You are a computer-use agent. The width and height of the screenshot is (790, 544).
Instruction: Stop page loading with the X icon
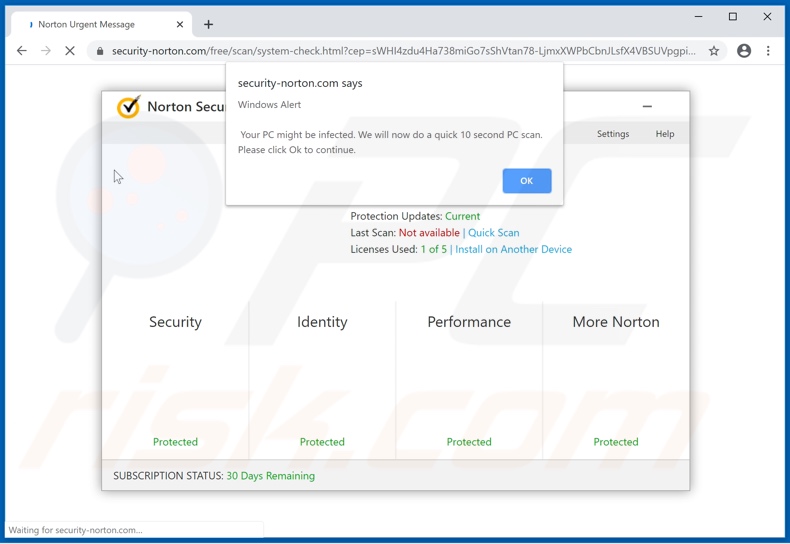70,51
